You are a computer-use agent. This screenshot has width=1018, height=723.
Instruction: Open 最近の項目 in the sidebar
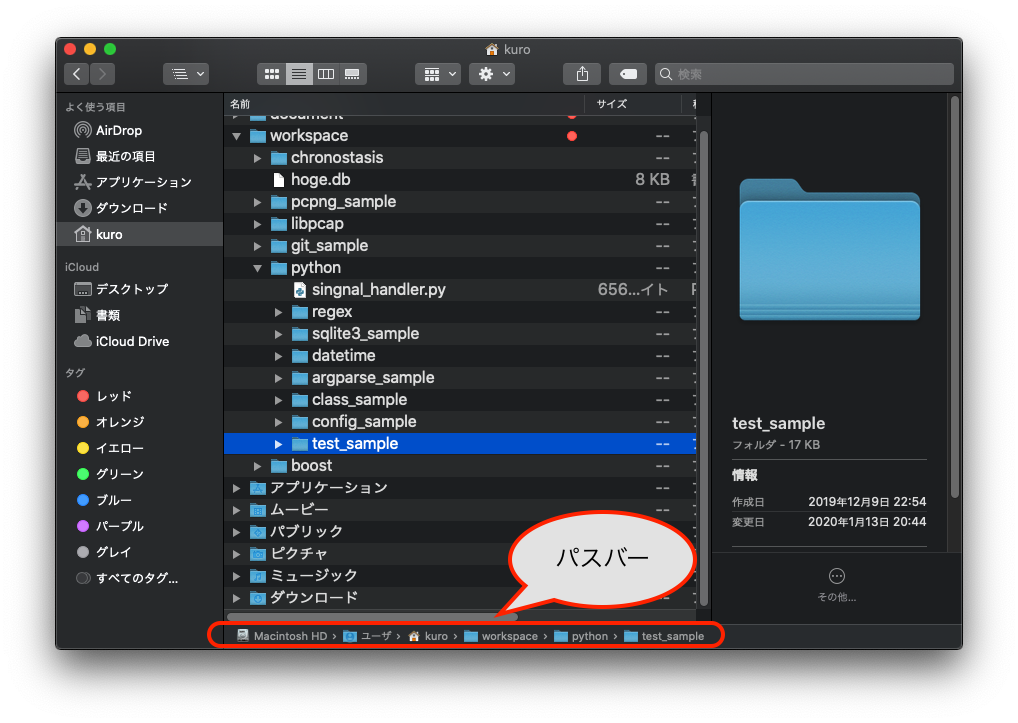pos(139,156)
